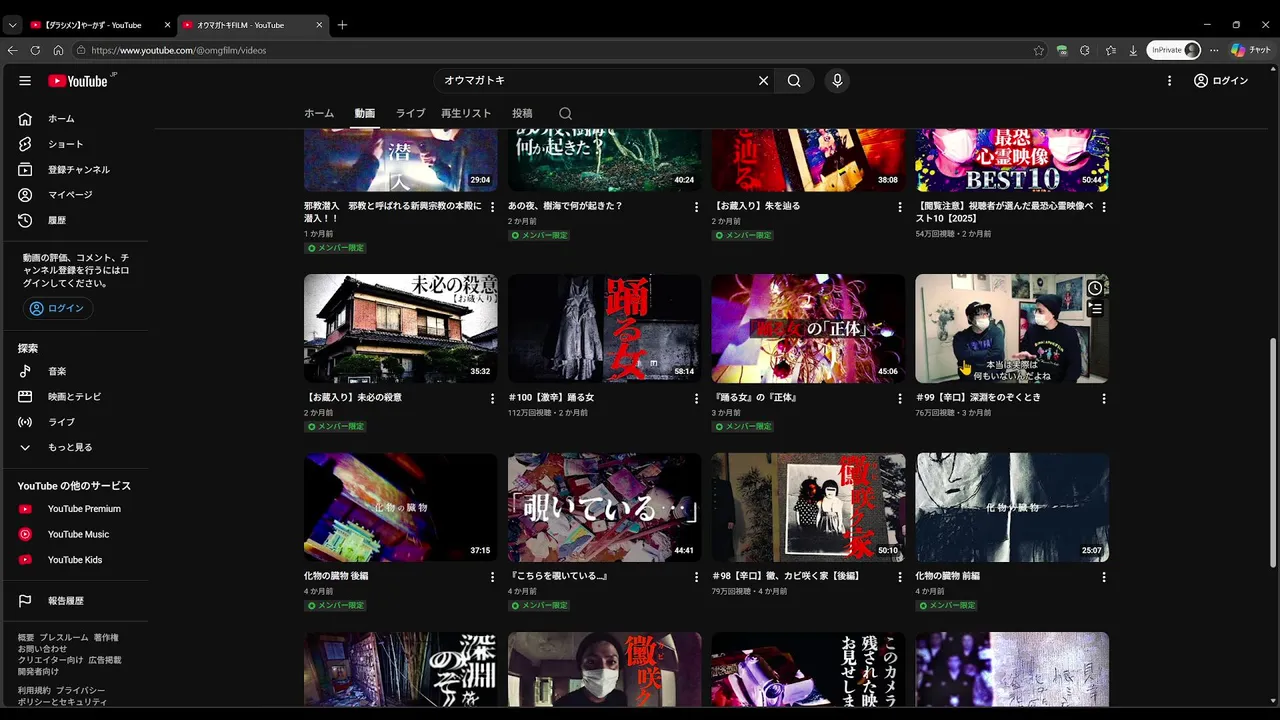Open the 未必の殺意 house thumbnail

point(400,328)
